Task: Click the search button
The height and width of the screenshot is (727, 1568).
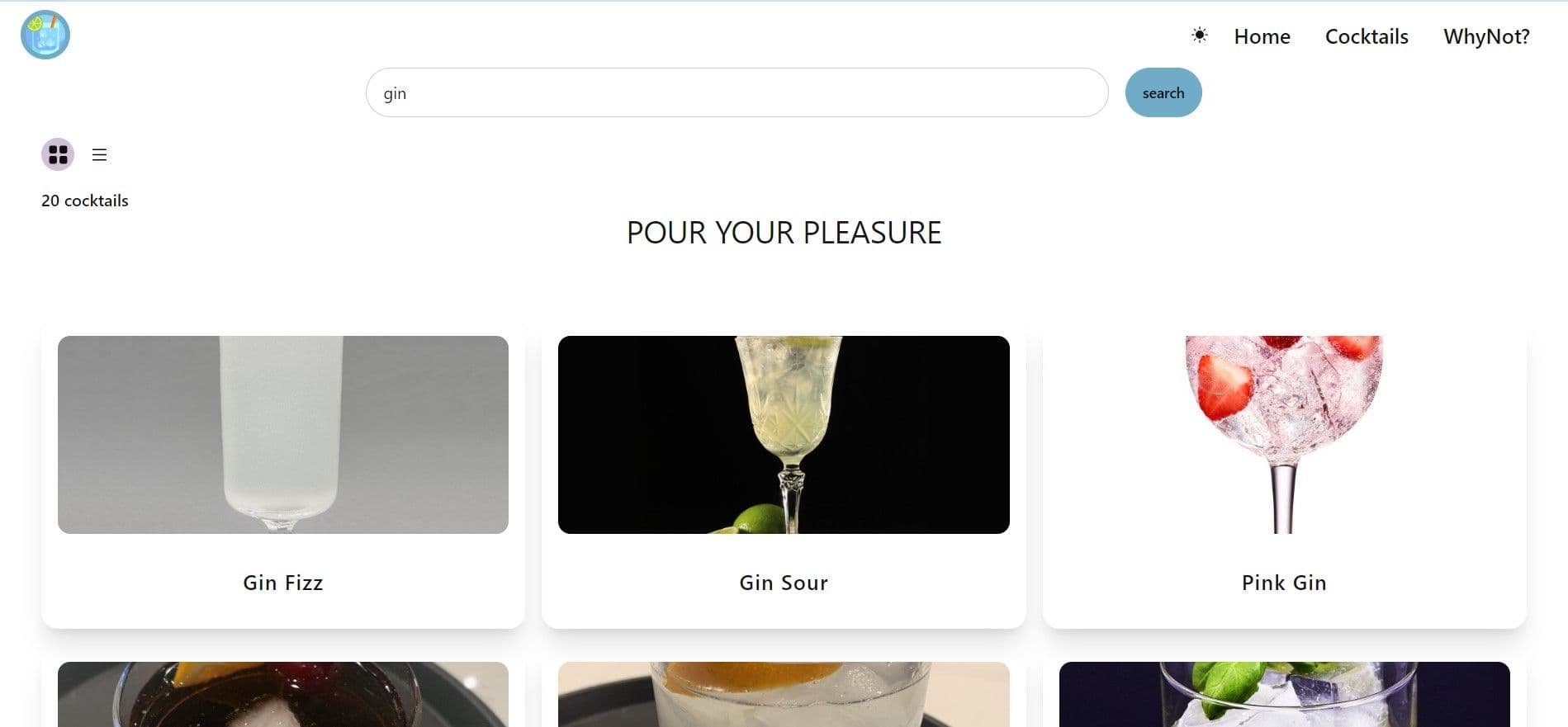Action: [x=1163, y=92]
